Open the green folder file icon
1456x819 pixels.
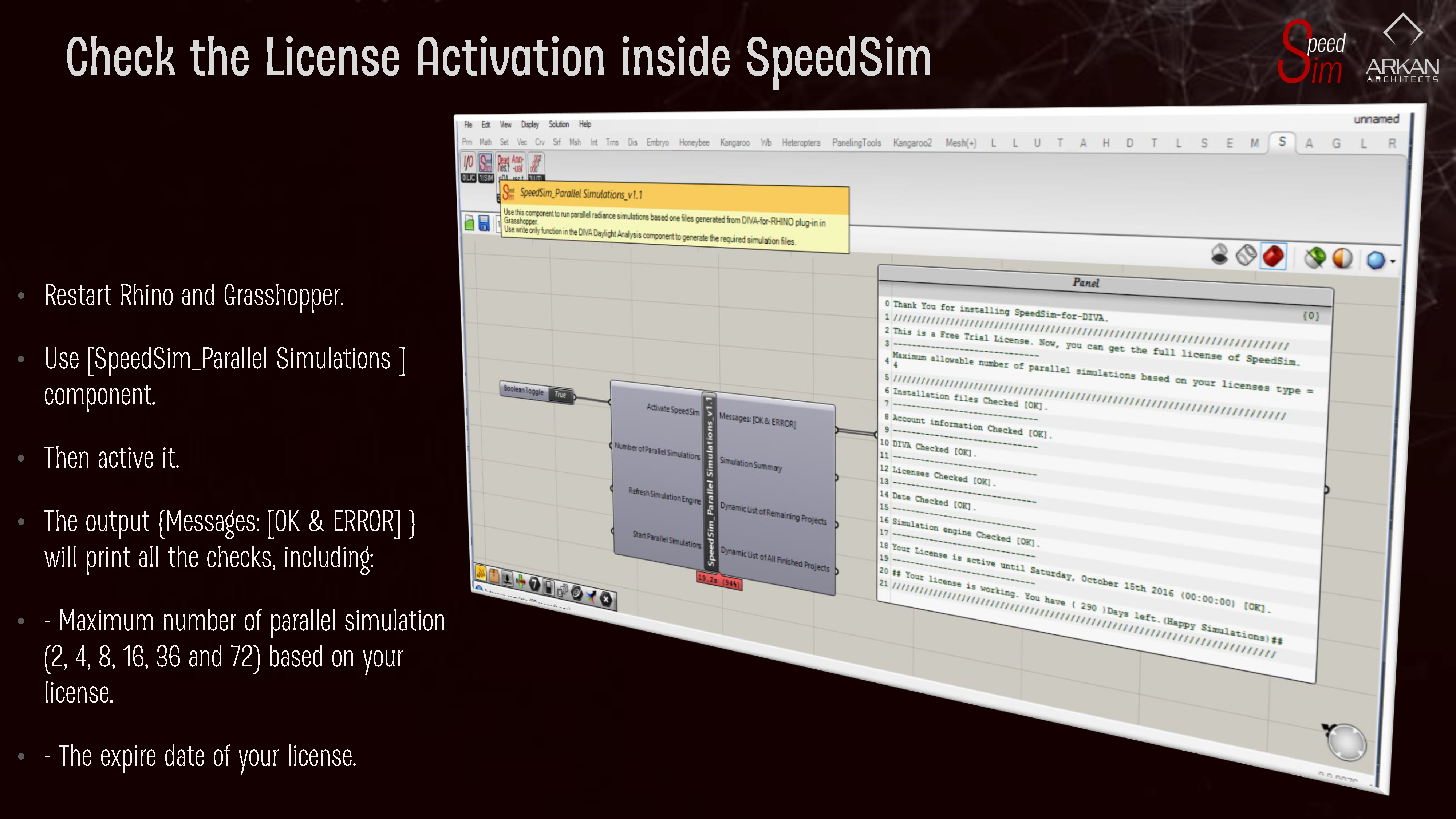469,223
